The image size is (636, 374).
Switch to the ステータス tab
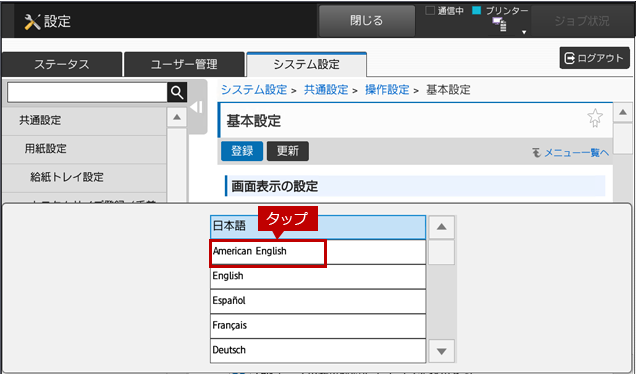(x=62, y=64)
